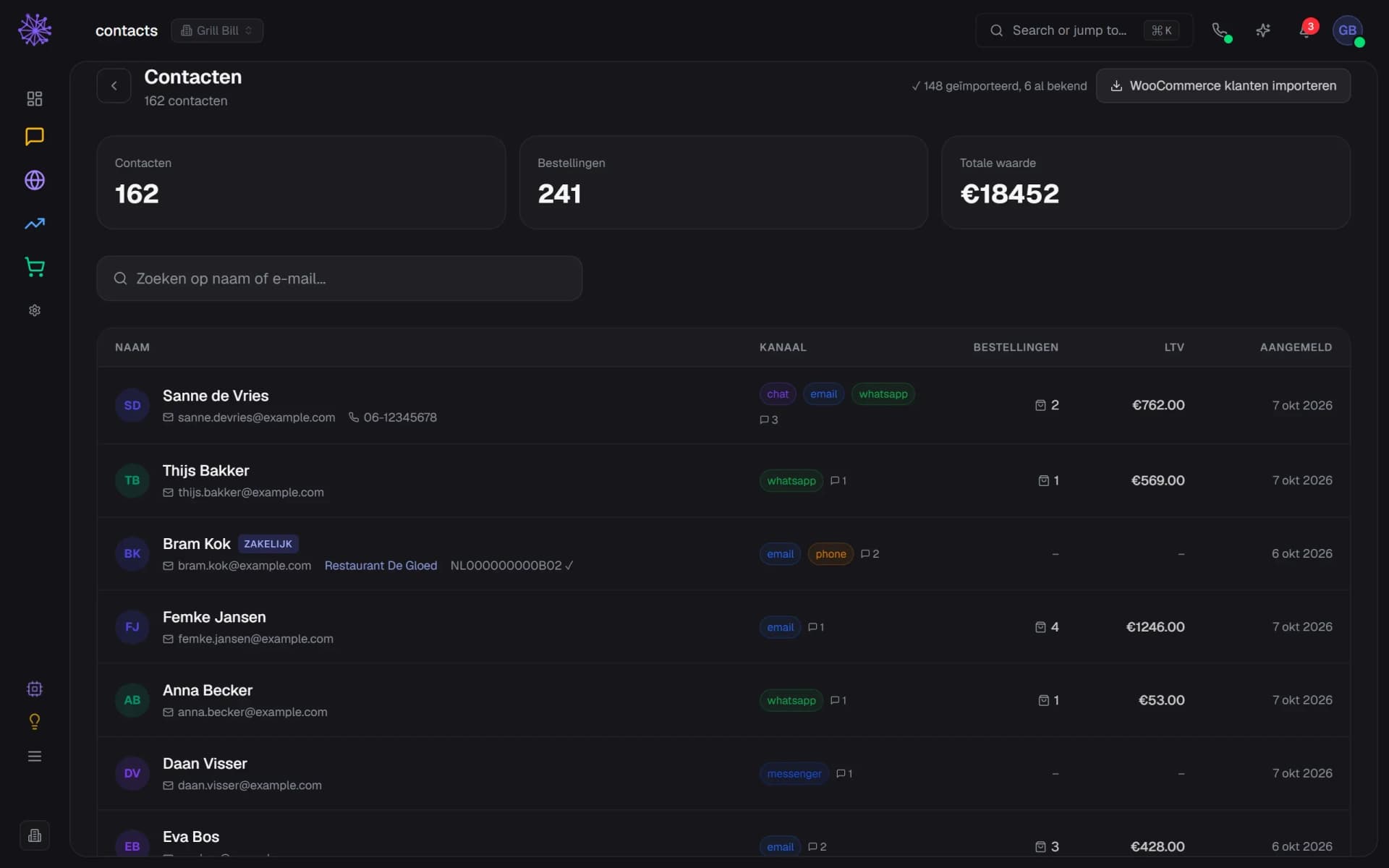Click the NAAM column header
The width and height of the screenshot is (1389, 868).
tap(132, 347)
